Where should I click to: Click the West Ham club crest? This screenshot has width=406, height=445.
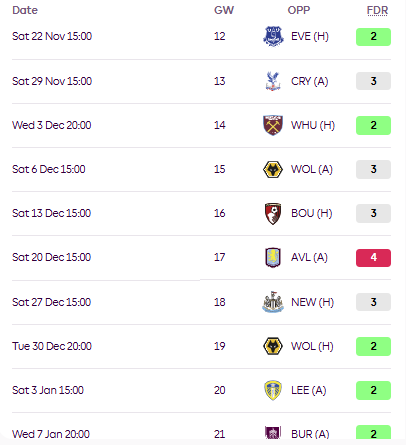[273, 125]
